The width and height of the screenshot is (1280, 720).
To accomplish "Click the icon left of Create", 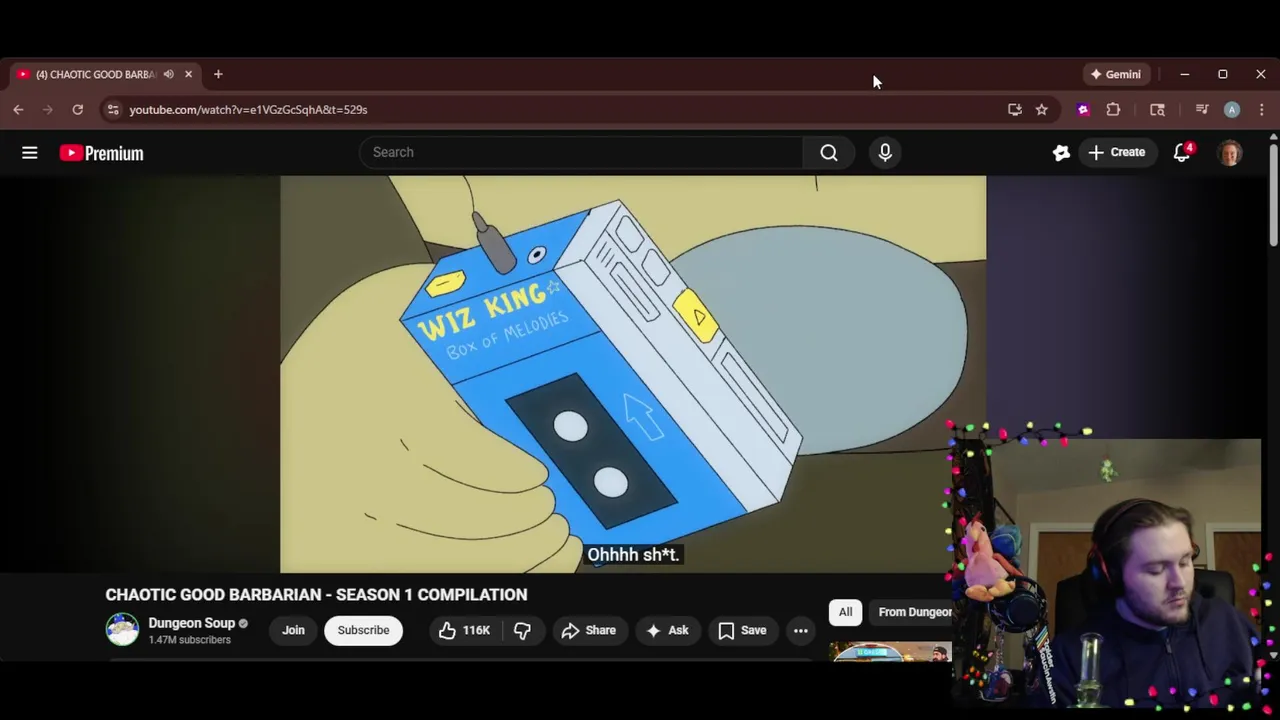I will (1061, 152).
